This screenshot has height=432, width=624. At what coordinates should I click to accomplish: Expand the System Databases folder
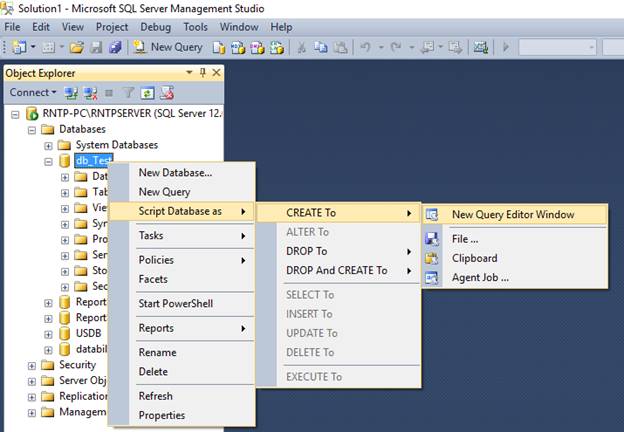pyautogui.click(x=48, y=146)
